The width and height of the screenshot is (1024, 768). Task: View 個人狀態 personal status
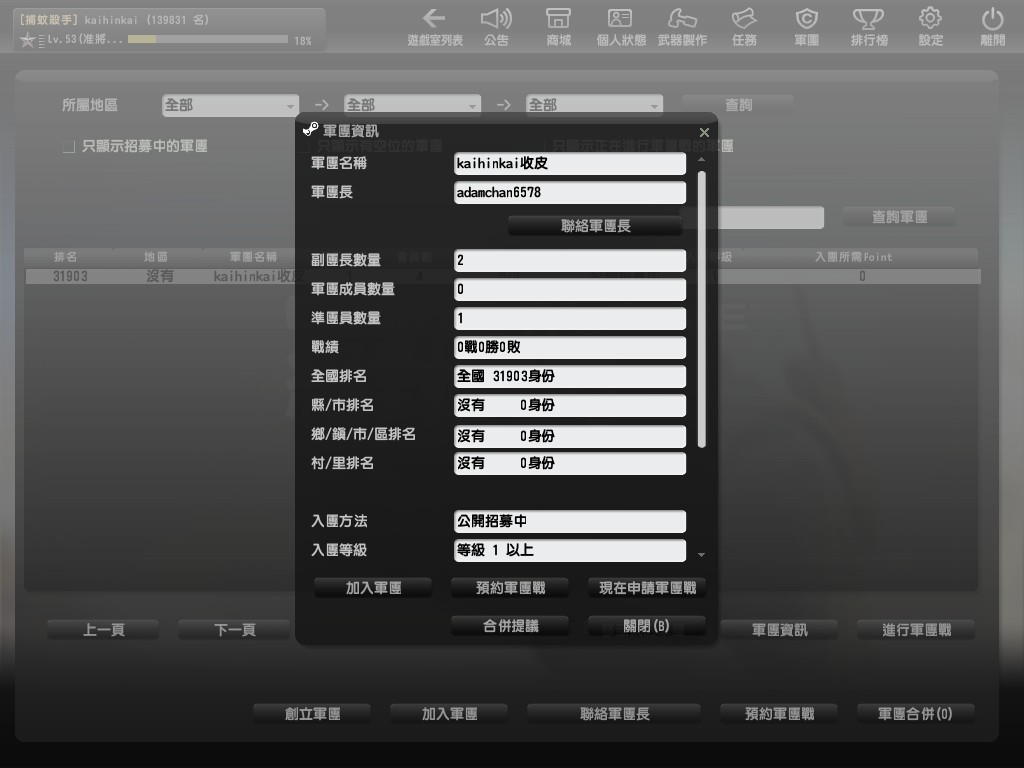click(621, 26)
